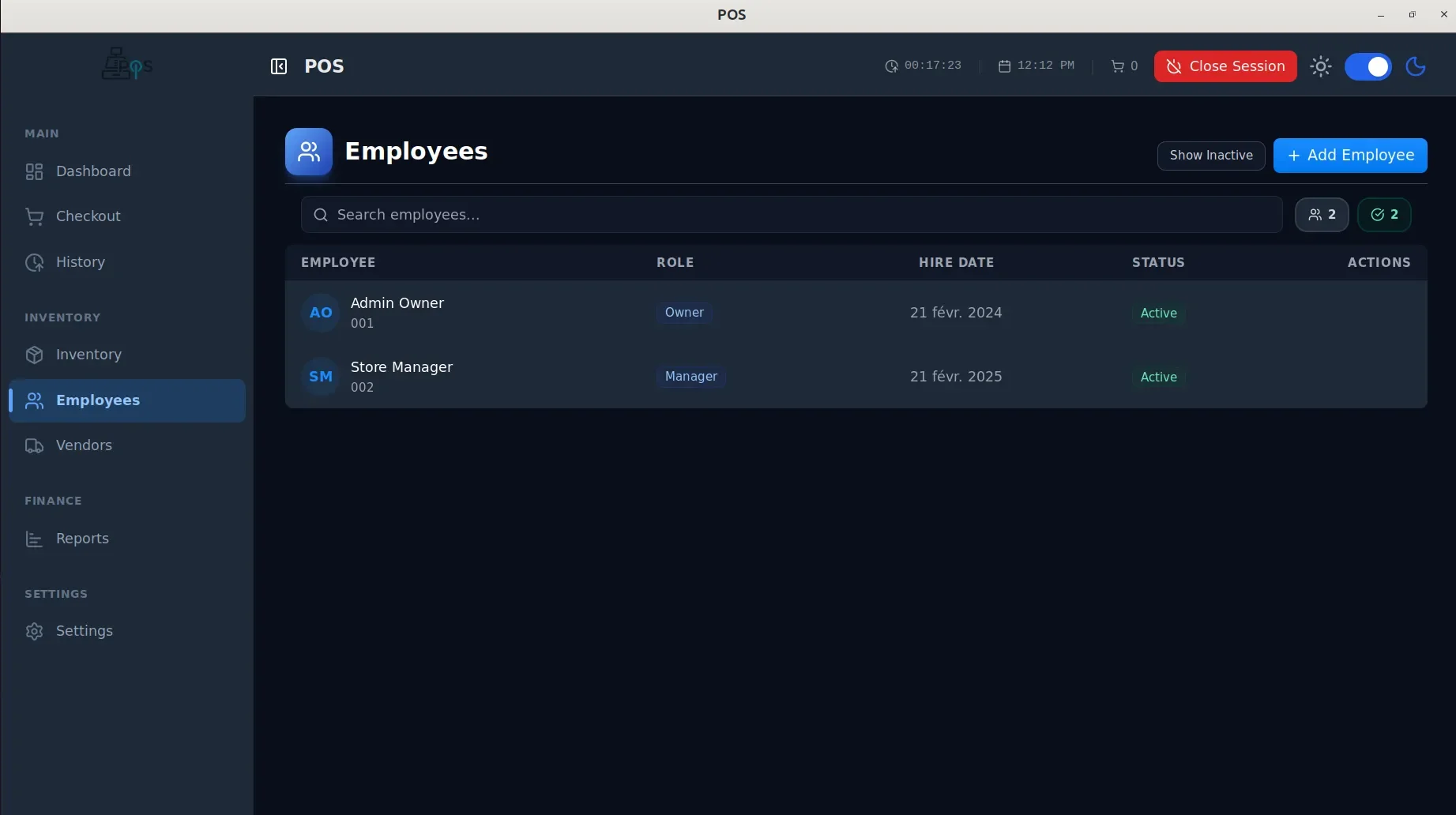
Task: Click employee ID 001
Action: pos(363,324)
